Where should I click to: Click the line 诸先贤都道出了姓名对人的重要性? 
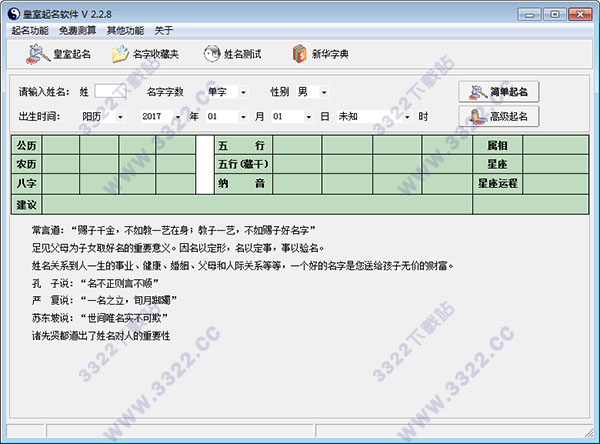(101, 336)
